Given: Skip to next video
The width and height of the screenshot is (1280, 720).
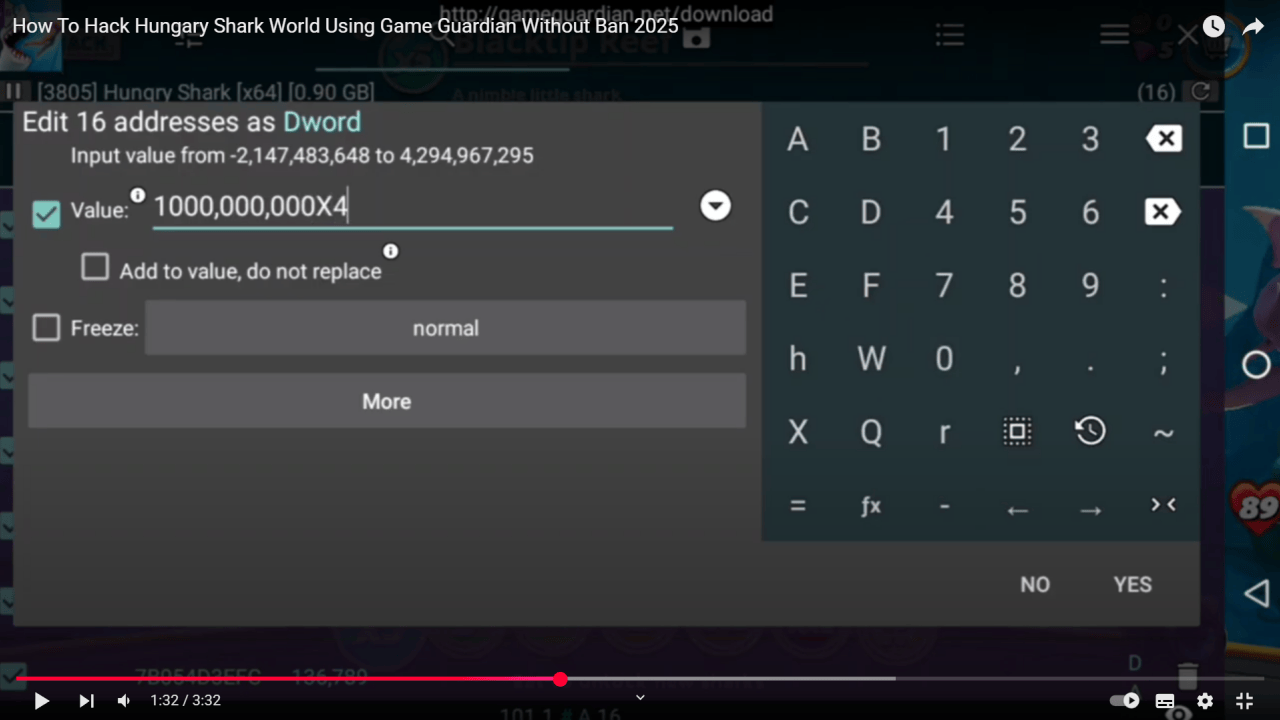Looking at the screenshot, I should (86, 701).
